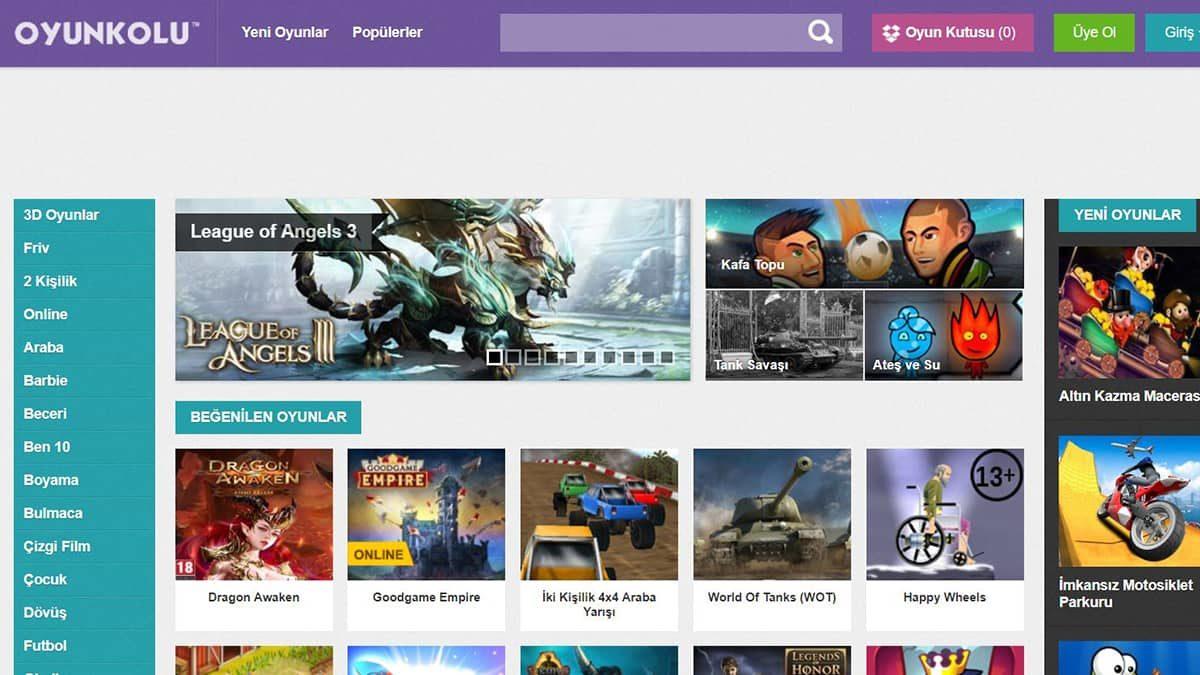The width and height of the screenshot is (1200, 675).
Task: Launch the Ateş ve Su game
Action: click(x=943, y=335)
